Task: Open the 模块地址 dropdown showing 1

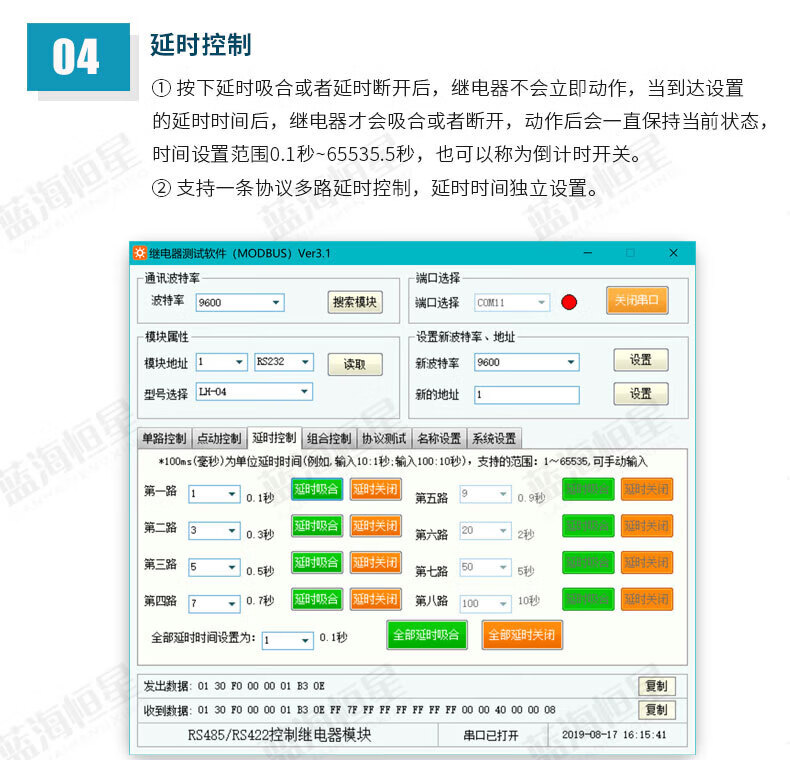Action: 221,362
